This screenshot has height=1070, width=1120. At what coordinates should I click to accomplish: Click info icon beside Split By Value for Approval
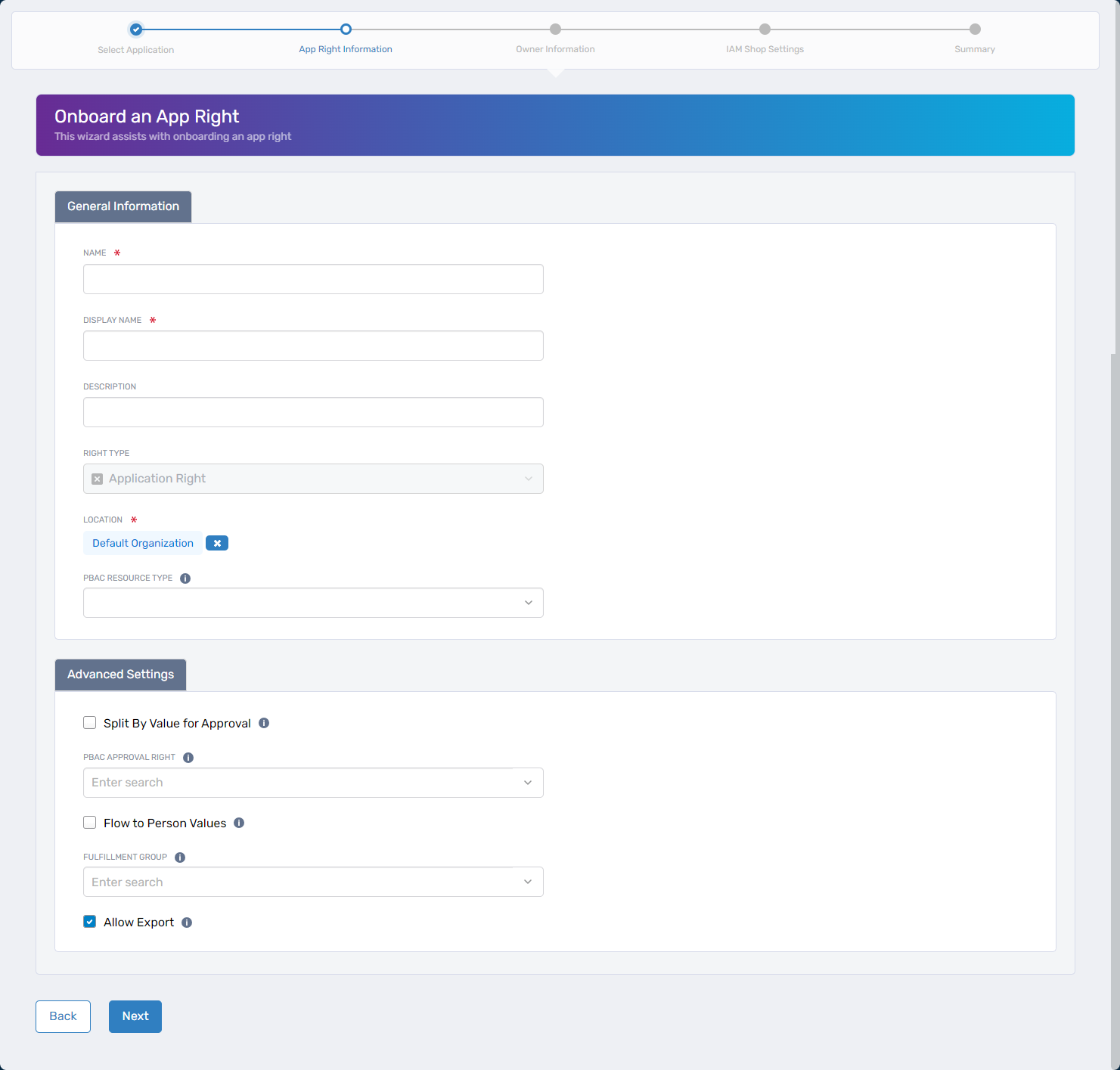[x=264, y=723]
